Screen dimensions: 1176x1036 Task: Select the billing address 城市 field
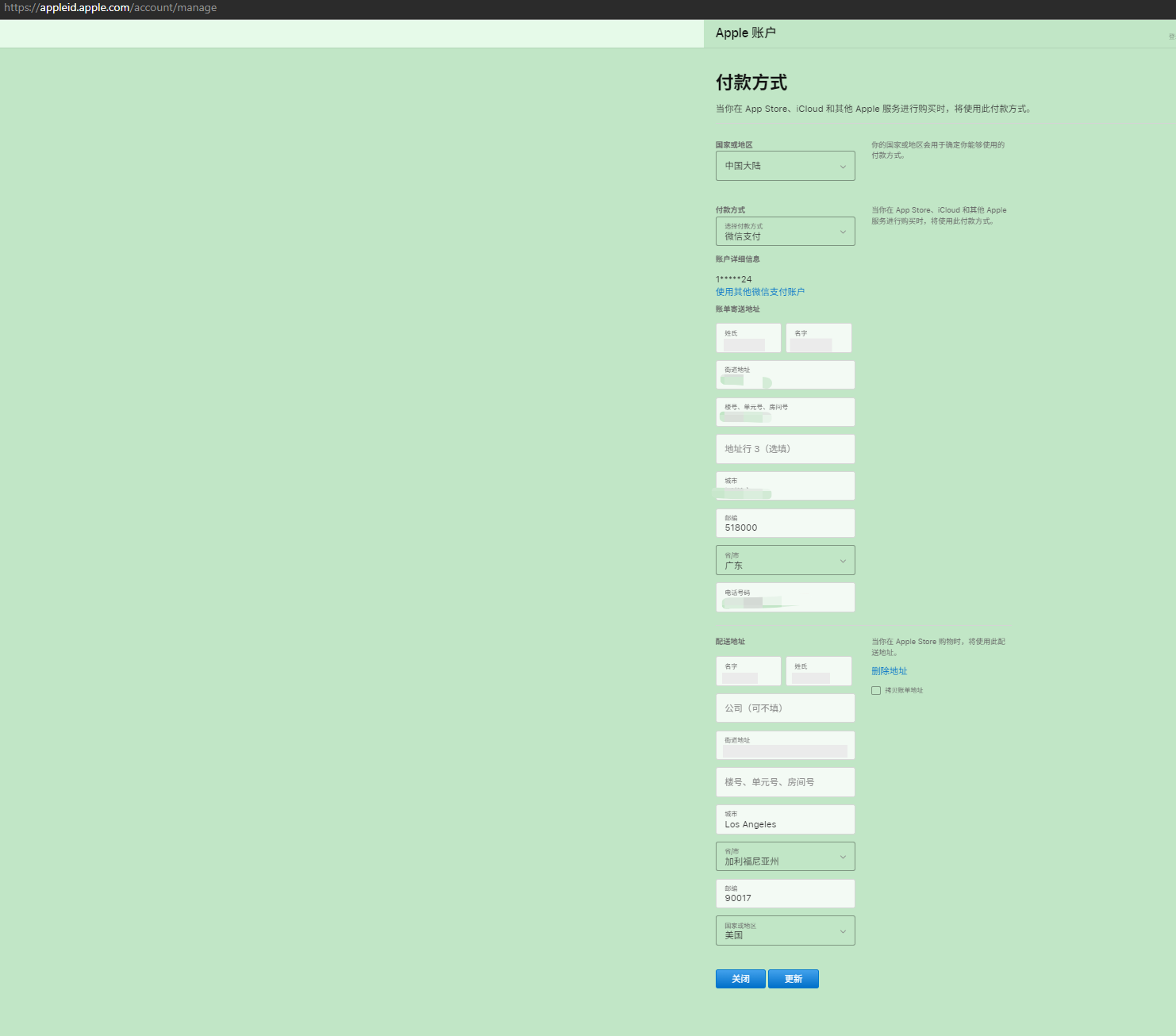coord(785,486)
